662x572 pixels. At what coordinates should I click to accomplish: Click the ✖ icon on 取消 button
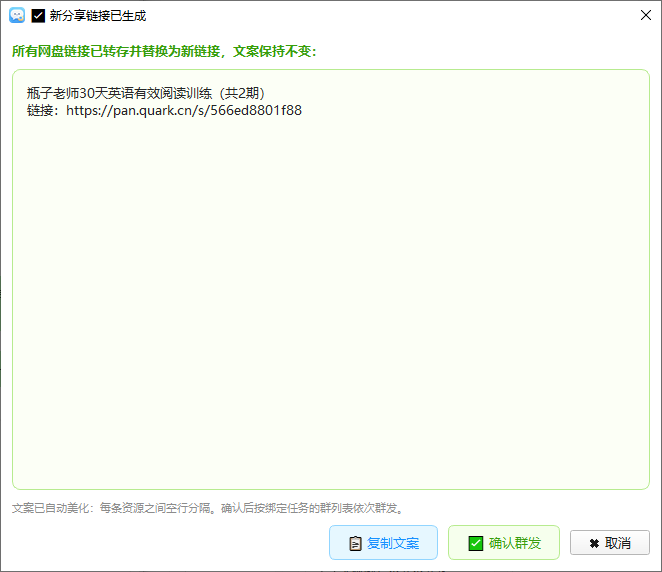click(x=594, y=543)
